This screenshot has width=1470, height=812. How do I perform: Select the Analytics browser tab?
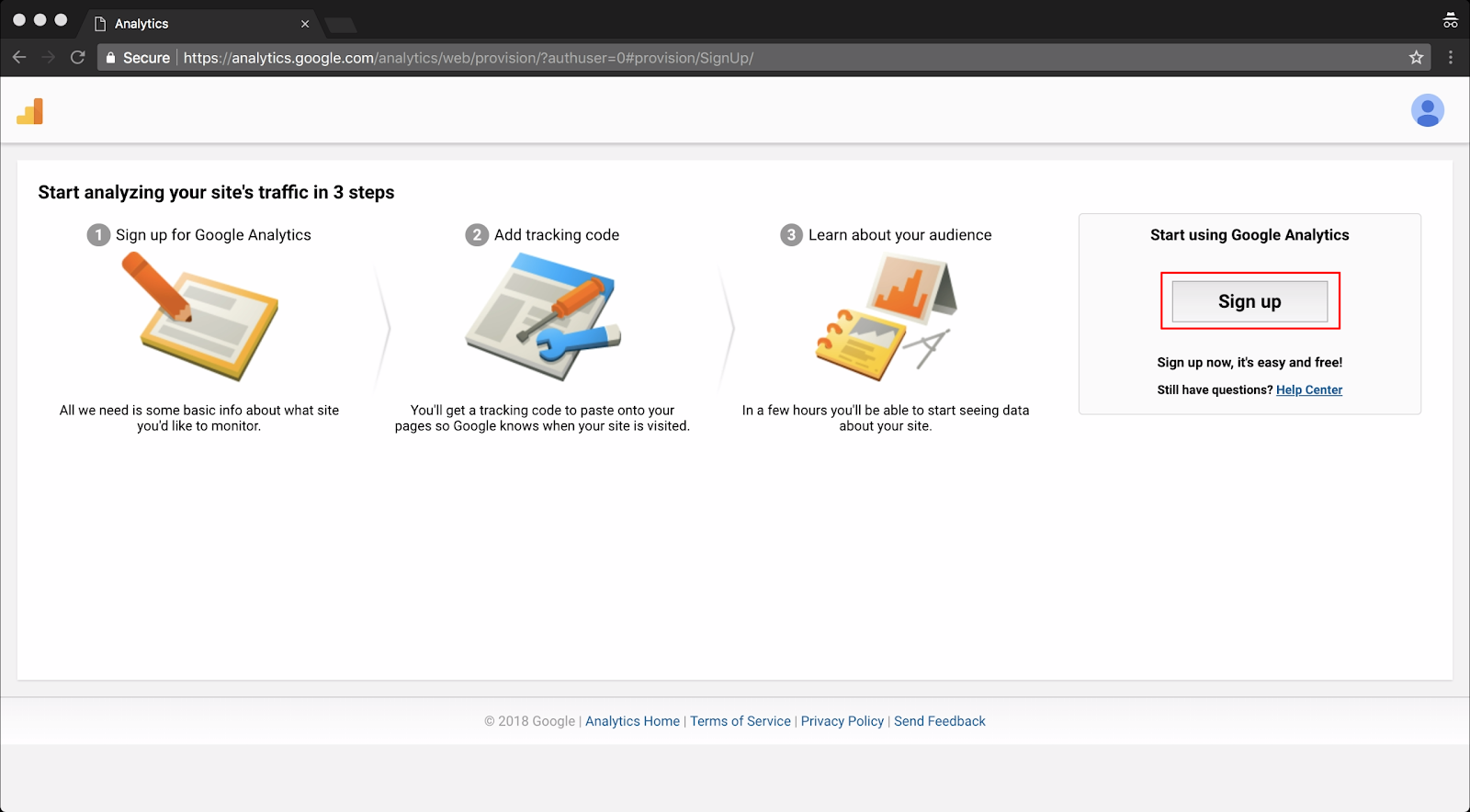click(199, 24)
